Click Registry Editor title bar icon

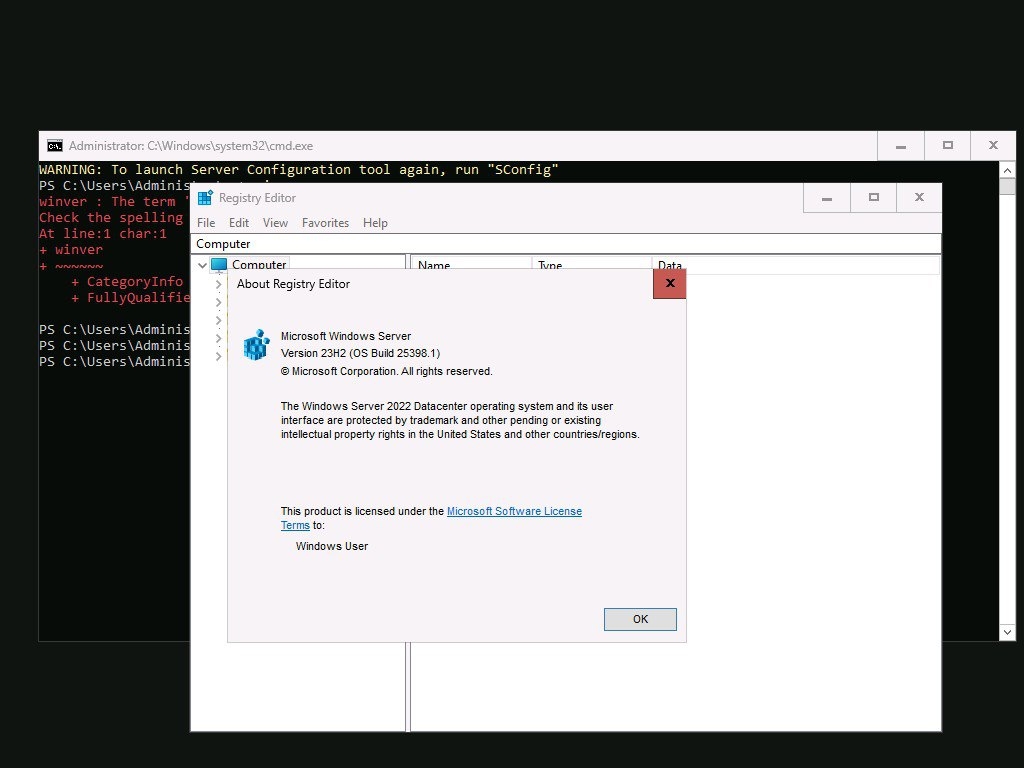205,197
